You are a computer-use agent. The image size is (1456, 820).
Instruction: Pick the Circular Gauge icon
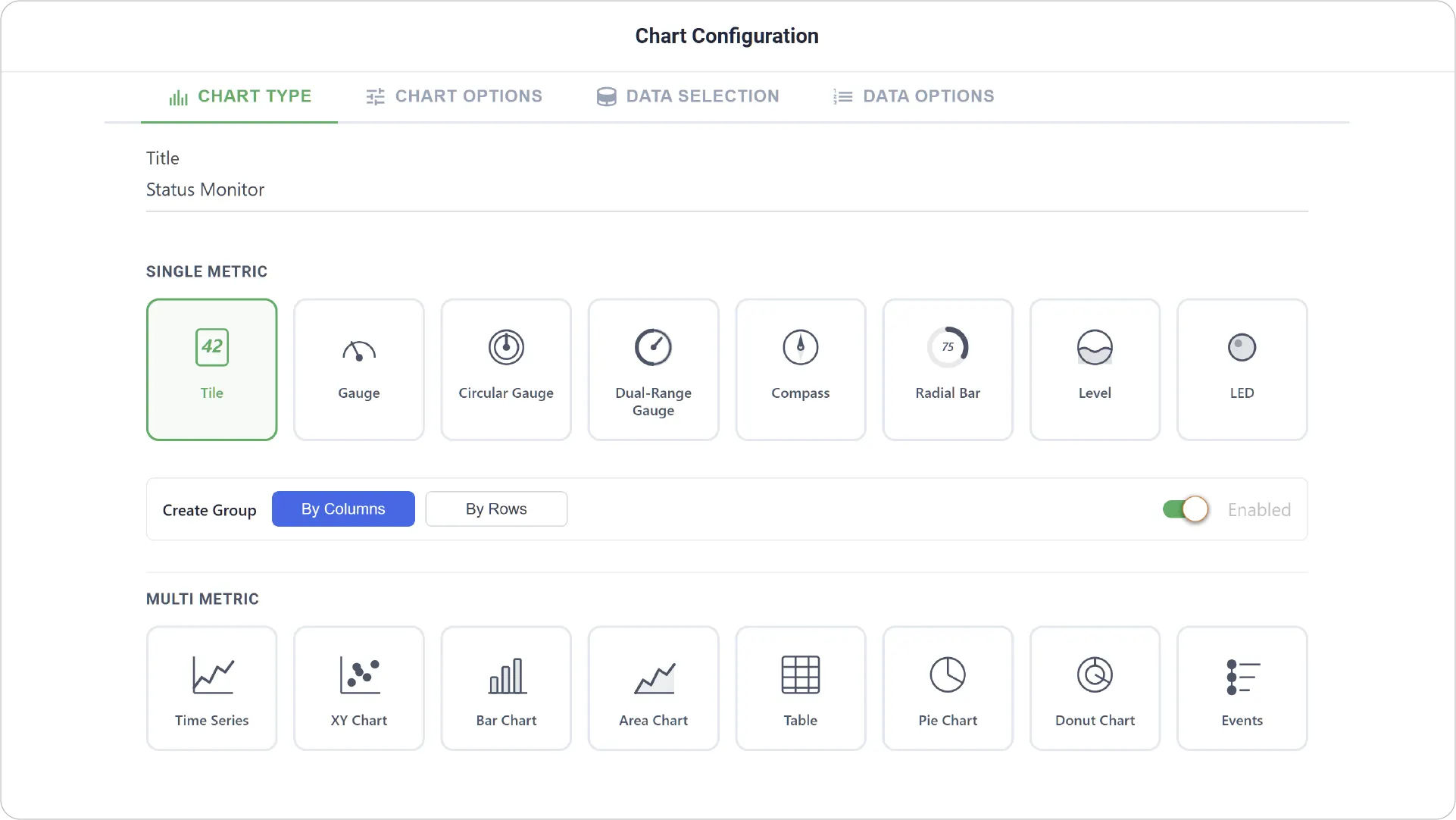point(506,347)
